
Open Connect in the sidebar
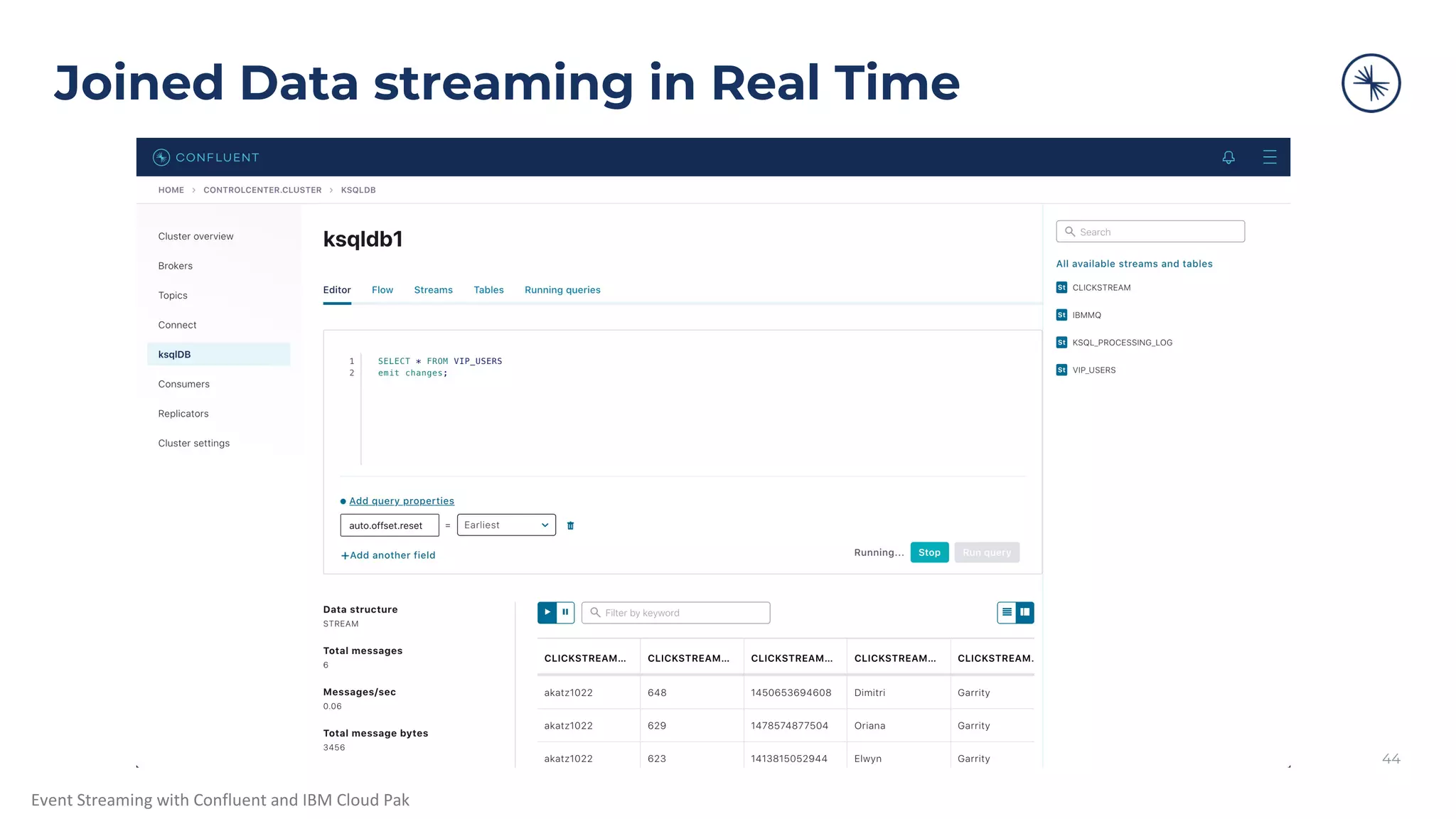click(177, 325)
